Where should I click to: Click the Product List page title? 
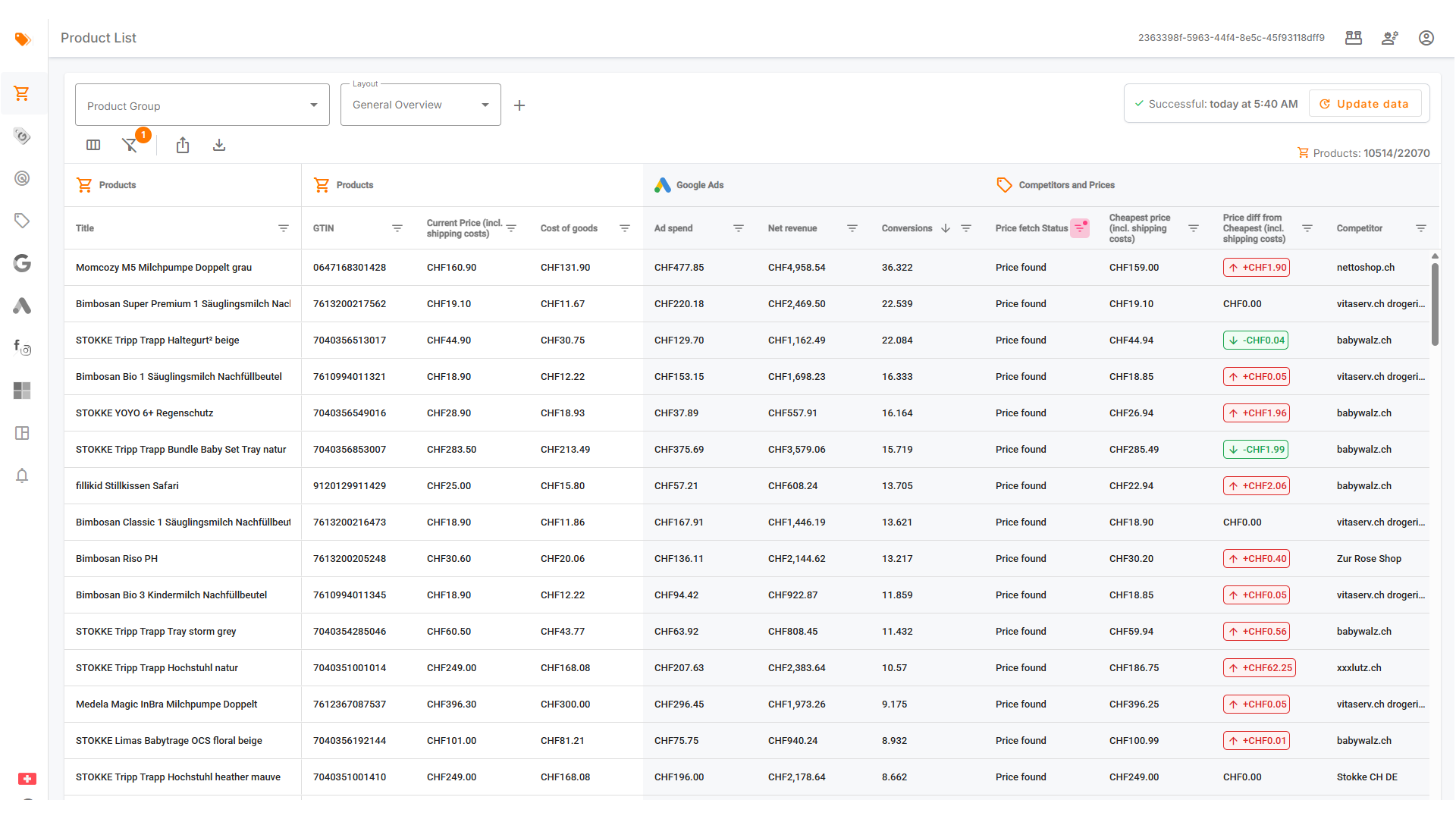pos(99,38)
